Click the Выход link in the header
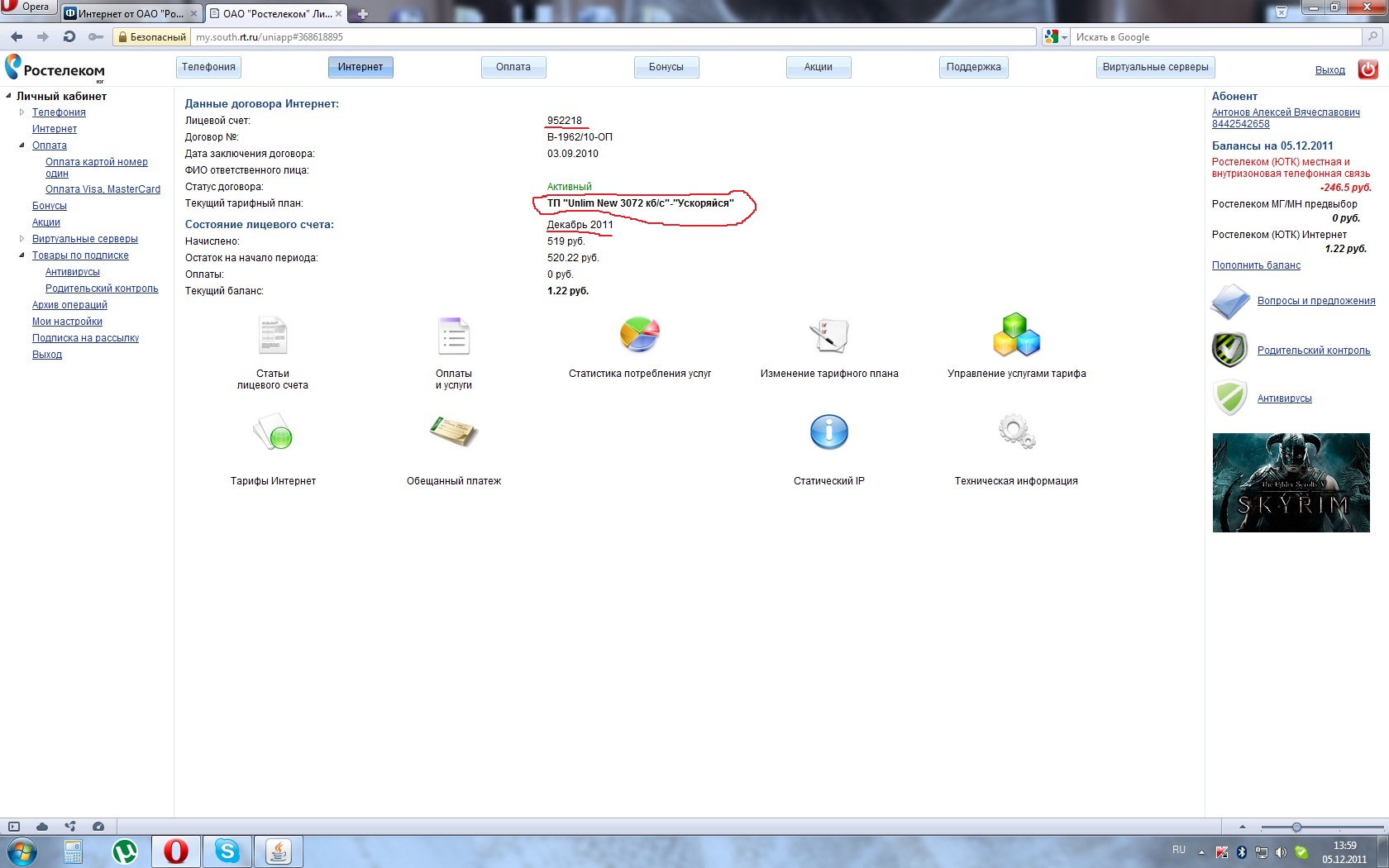The width and height of the screenshot is (1389, 868). [1330, 70]
